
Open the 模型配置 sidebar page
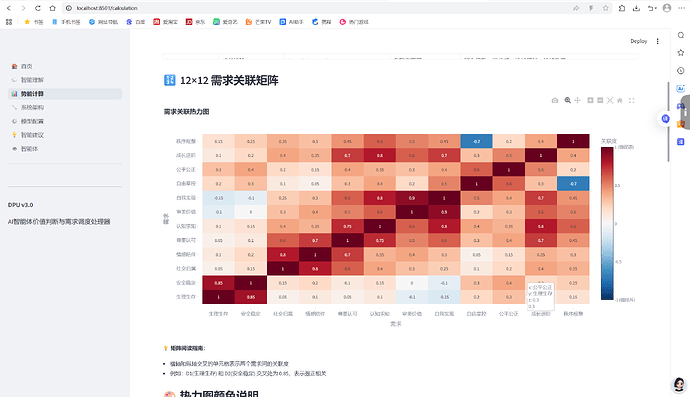point(65,121)
